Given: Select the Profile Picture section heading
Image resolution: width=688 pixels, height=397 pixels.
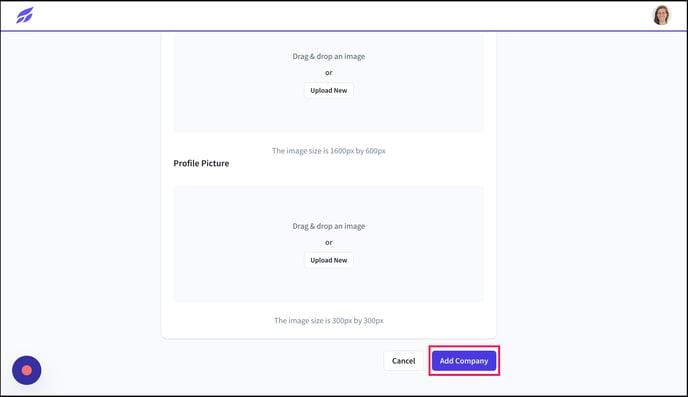Looking at the screenshot, I should click(x=201, y=163).
